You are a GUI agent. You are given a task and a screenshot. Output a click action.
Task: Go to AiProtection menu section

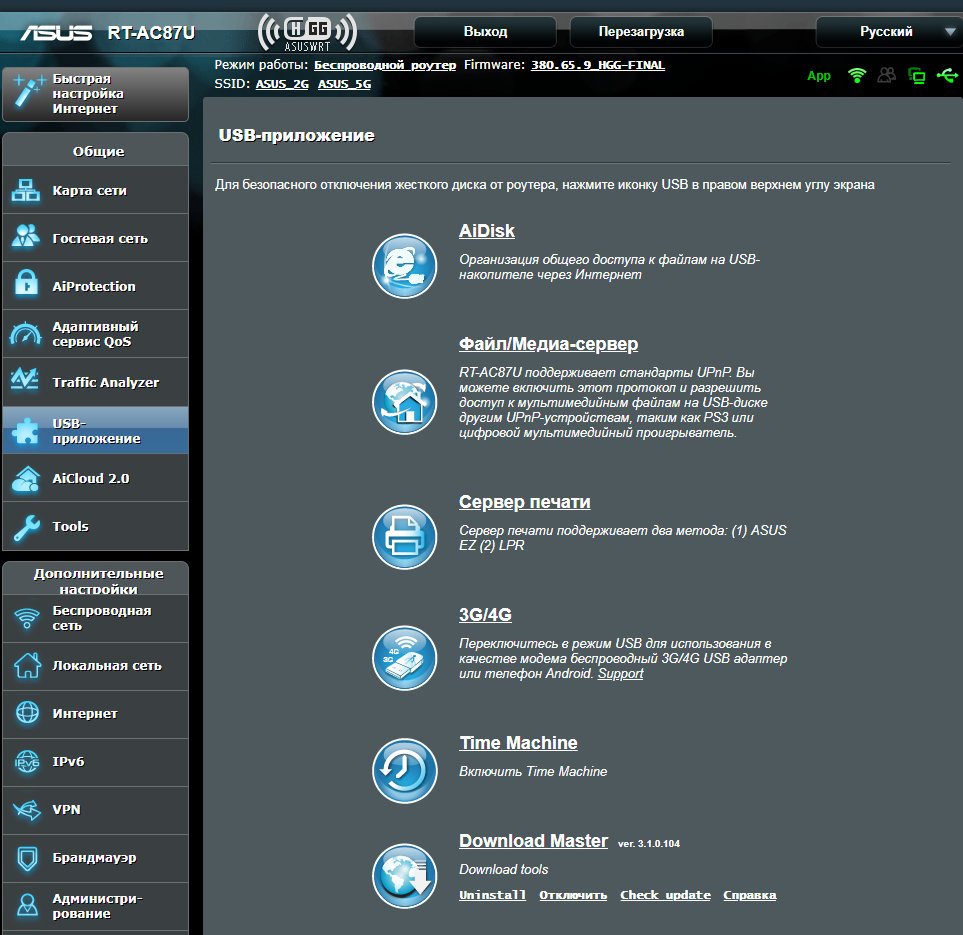tap(95, 286)
